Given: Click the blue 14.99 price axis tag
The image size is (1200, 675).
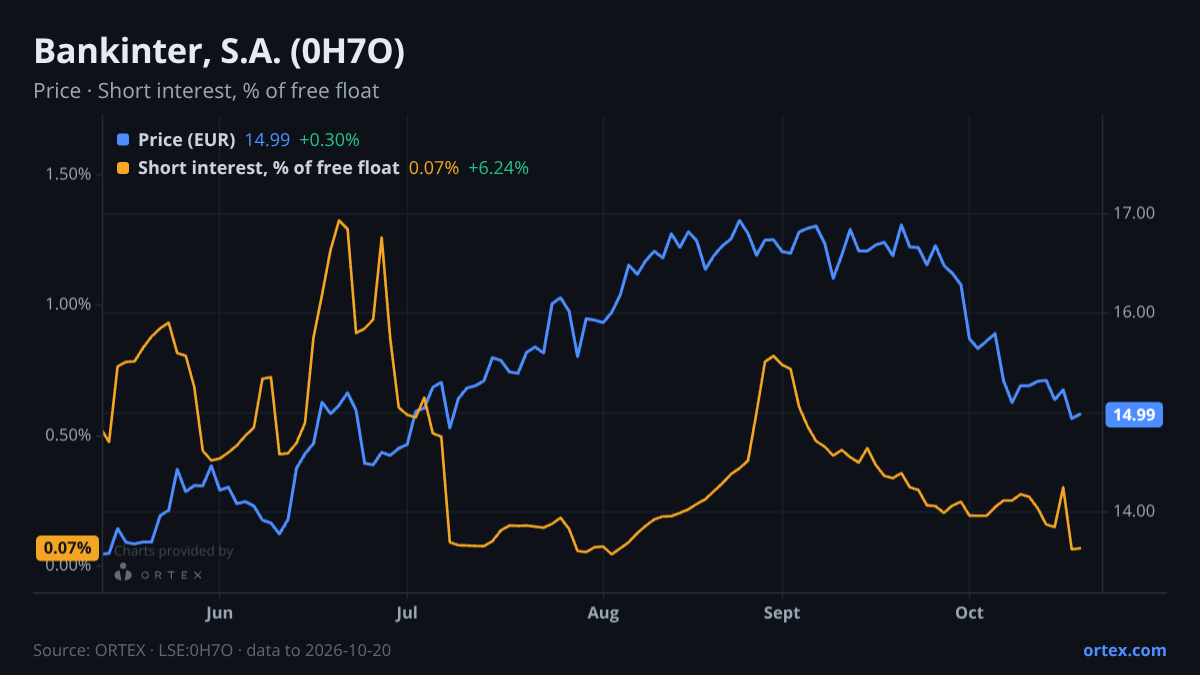Looking at the screenshot, I should point(1133,415).
